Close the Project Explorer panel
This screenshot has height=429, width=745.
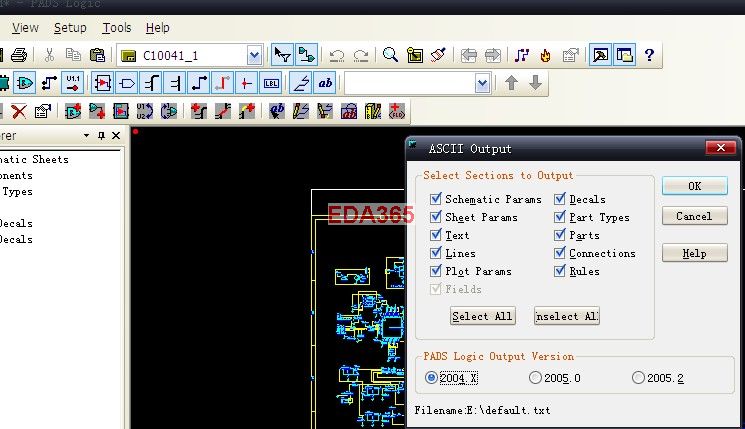pos(116,135)
